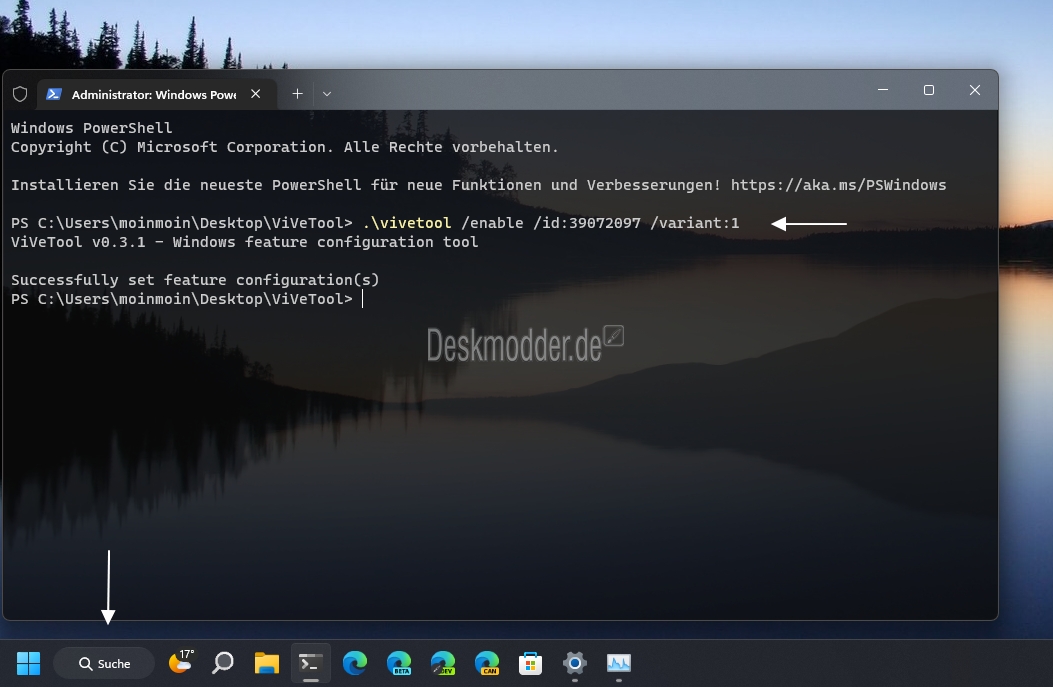Minimize the Terminal window
Screen dimensions: 1053x687
tap(883, 90)
